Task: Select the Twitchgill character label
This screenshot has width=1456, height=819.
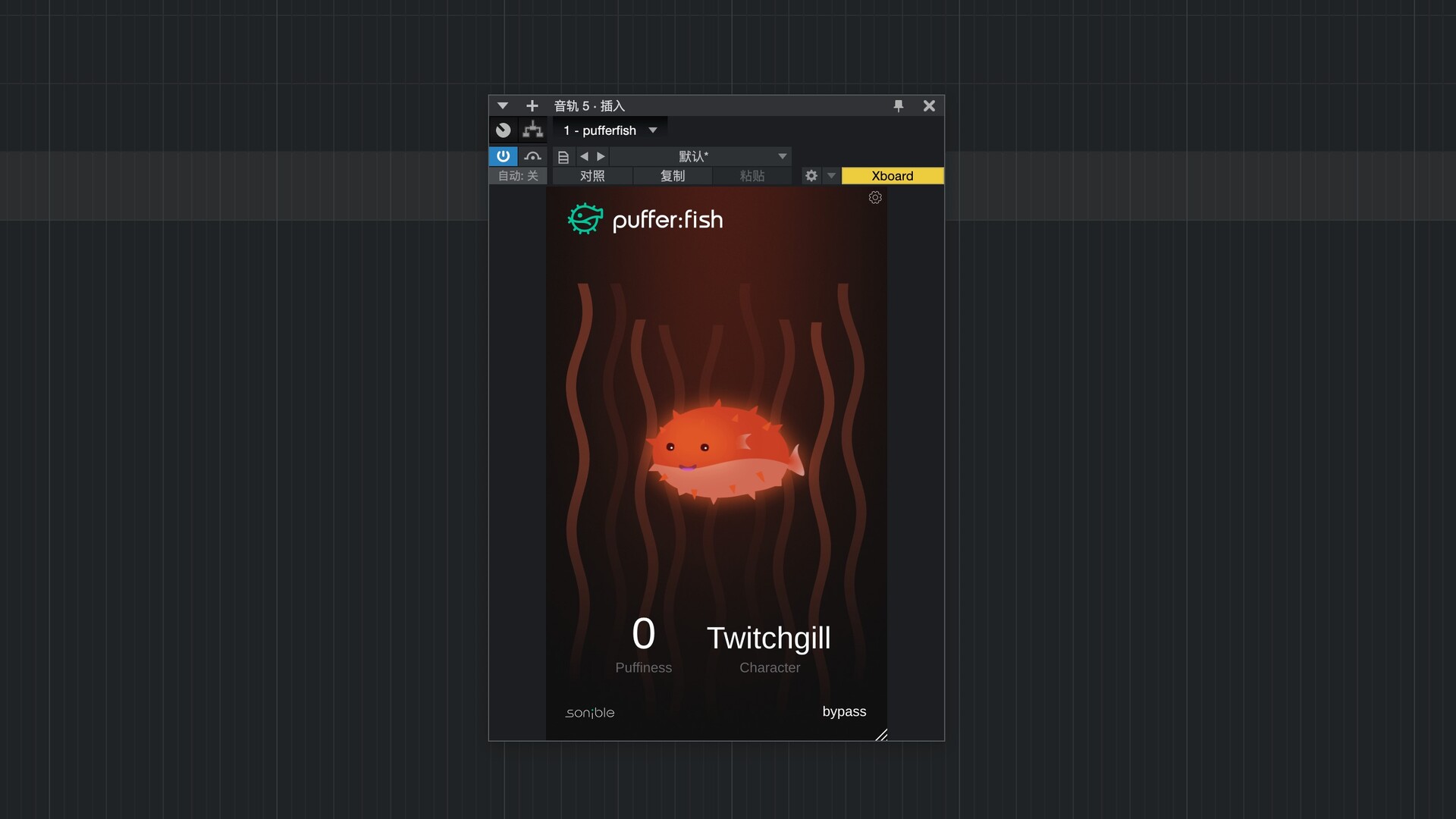Action: [768, 639]
